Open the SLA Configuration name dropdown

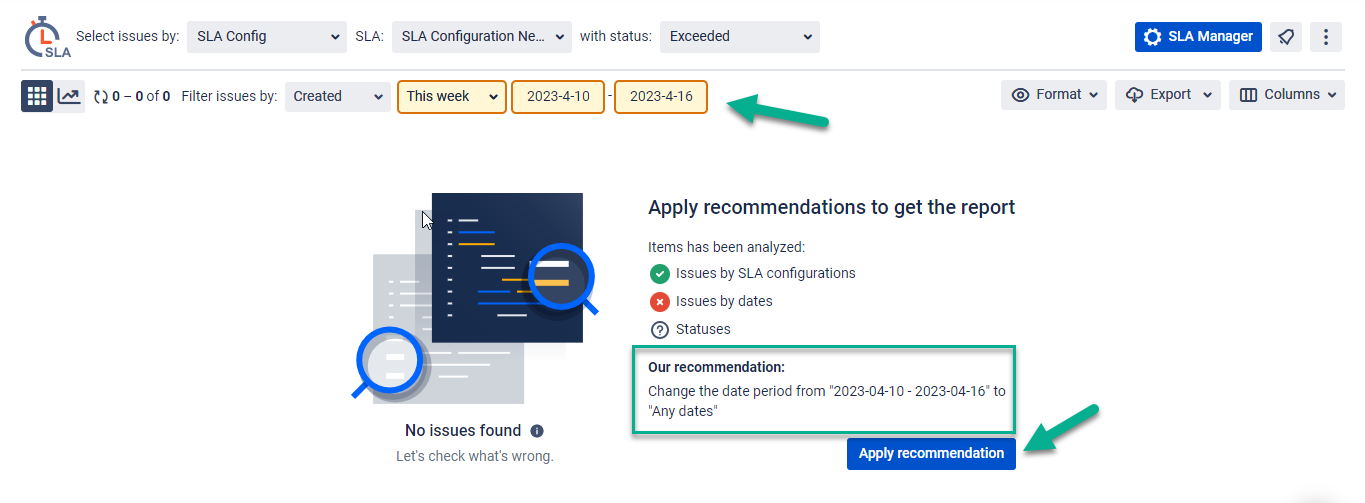click(482, 37)
